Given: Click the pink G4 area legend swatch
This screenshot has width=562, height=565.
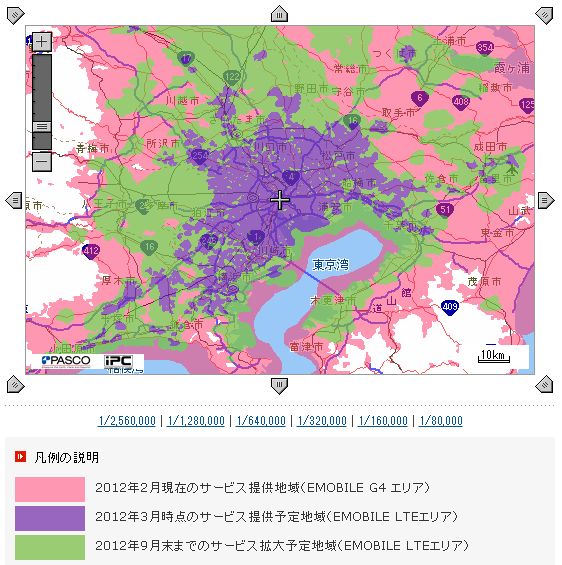Looking at the screenshot, I should point(50,489).
